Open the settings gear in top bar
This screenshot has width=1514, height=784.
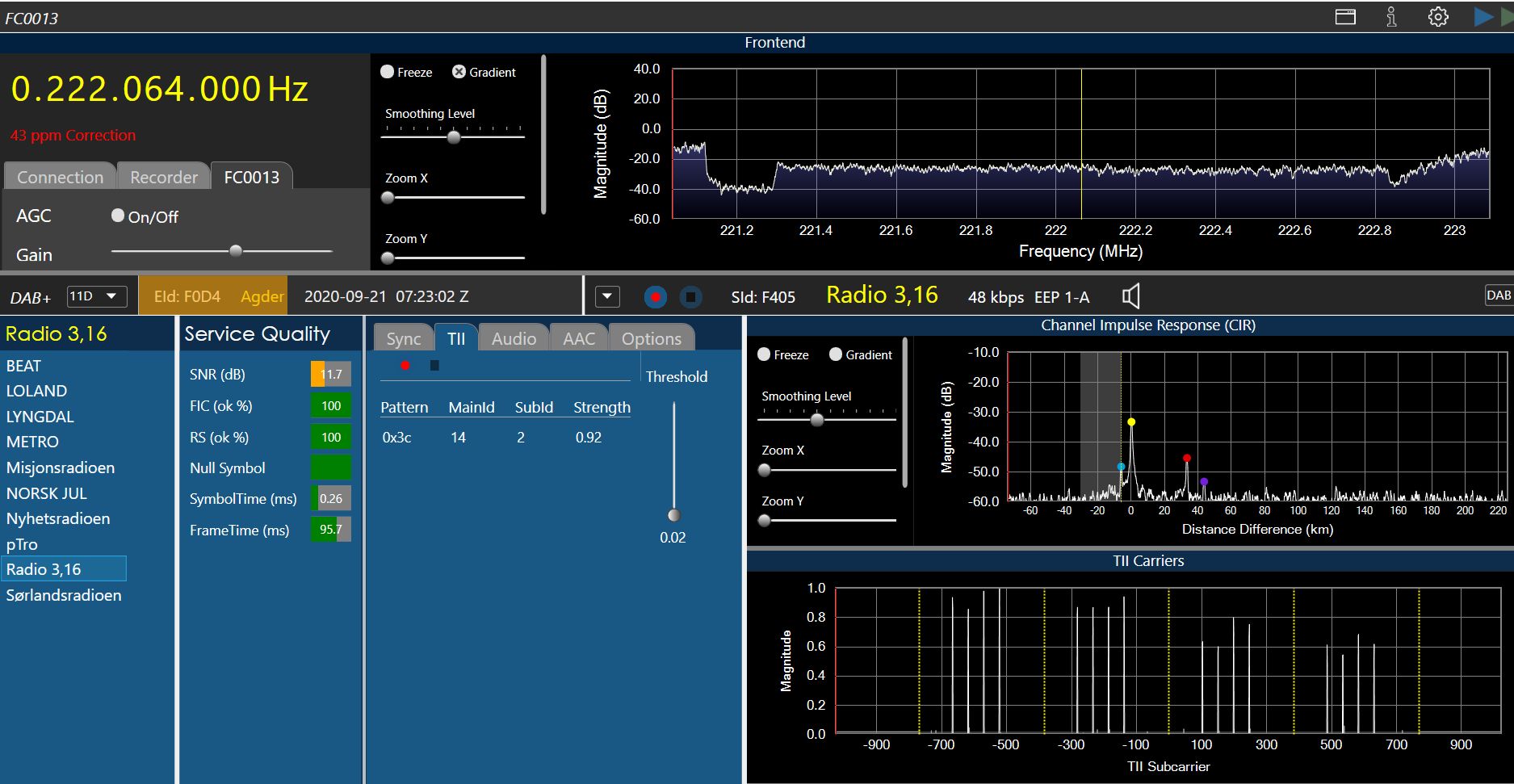click(1437, 17)
